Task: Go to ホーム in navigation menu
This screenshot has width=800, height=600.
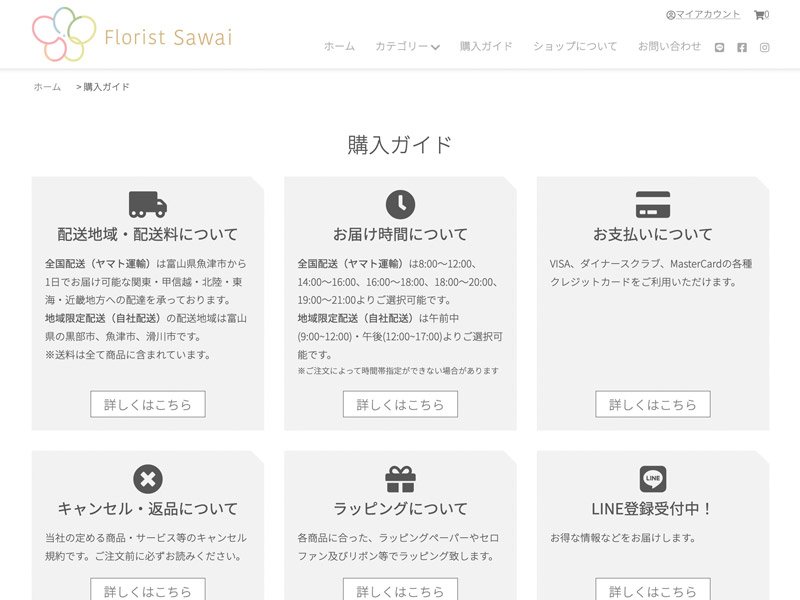Action: (339, 47)
